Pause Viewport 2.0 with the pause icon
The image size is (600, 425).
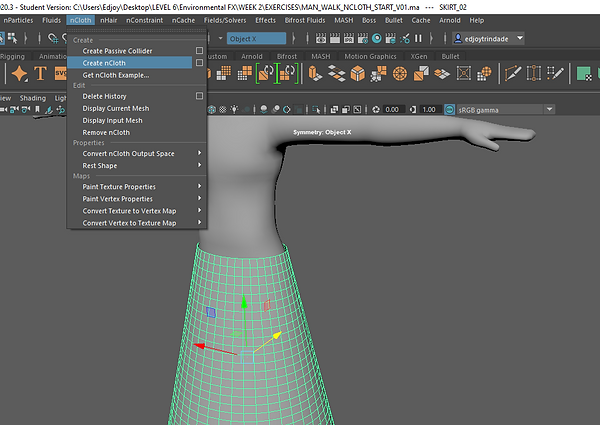(x=418, y=38)
